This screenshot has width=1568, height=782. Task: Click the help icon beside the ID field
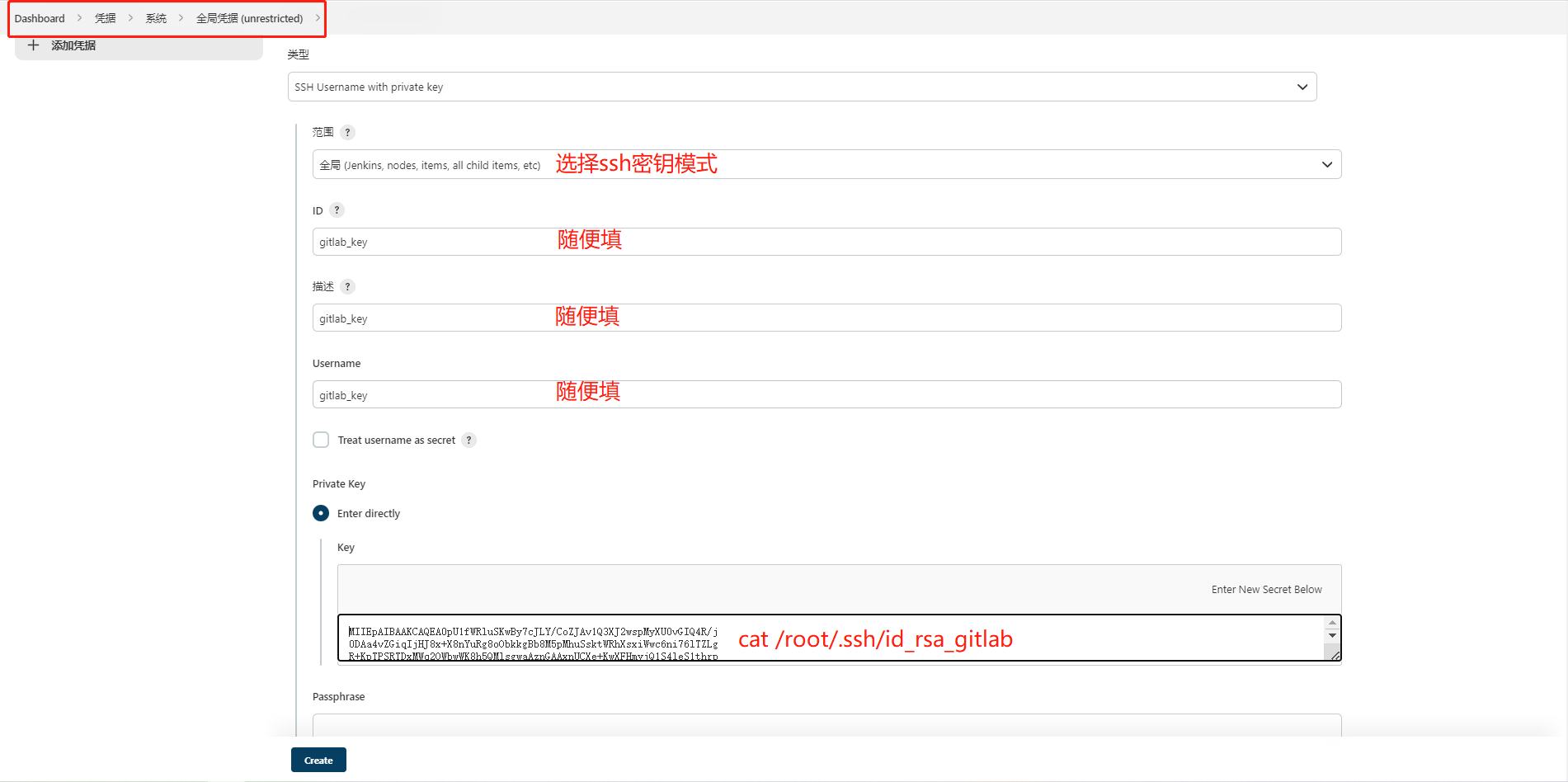[337, 210]
